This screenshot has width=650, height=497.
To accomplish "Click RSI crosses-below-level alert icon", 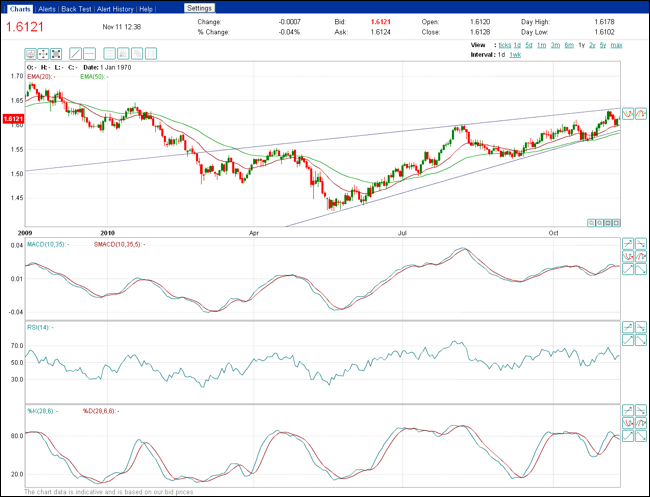I will pos(641,327).
